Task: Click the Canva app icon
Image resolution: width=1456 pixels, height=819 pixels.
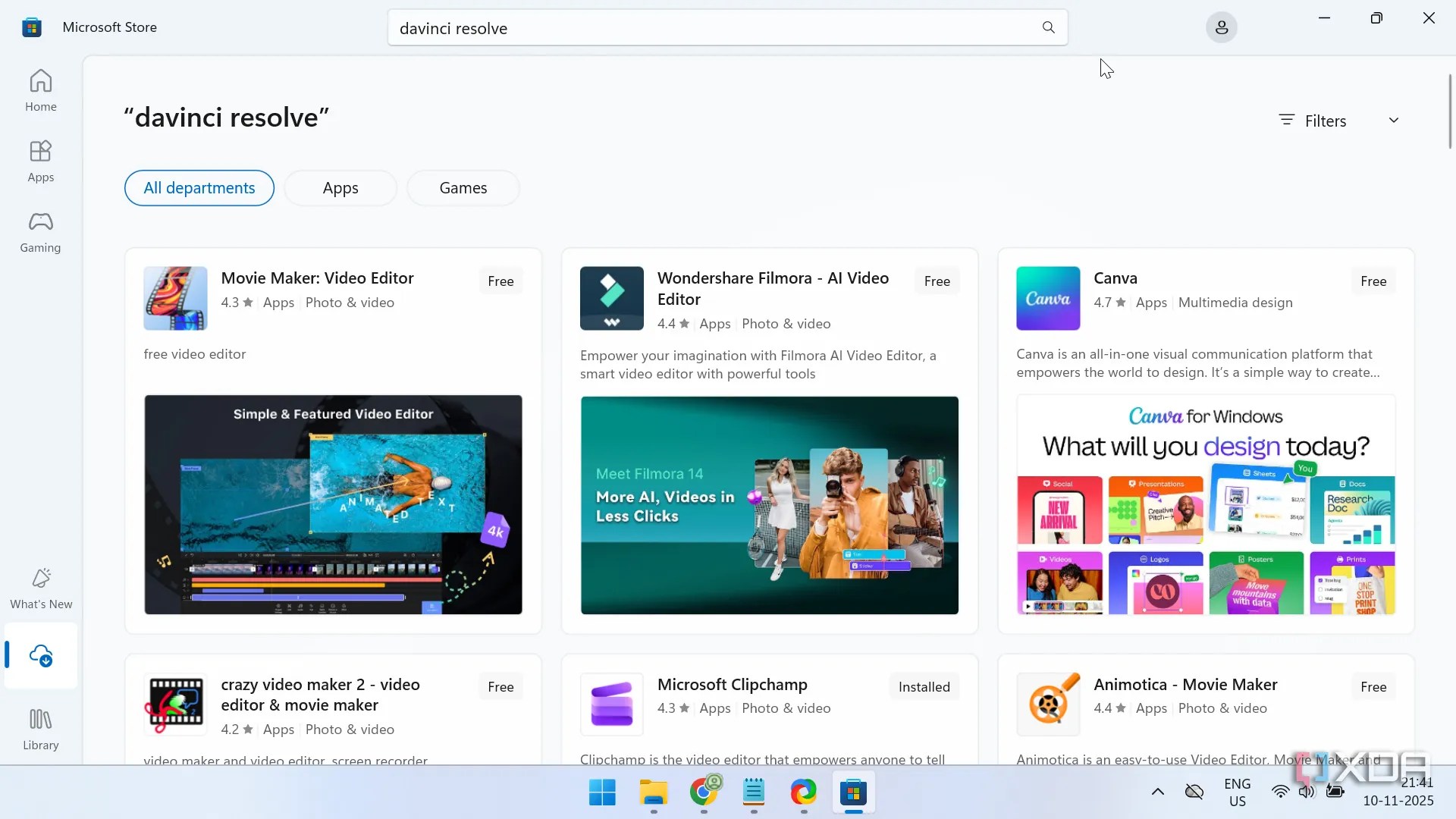Action: click(1047, 298)
